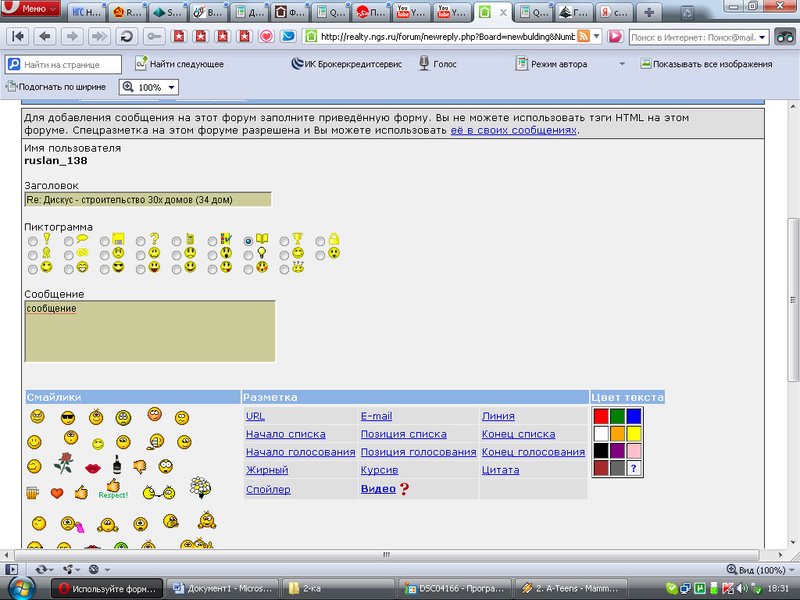
Task: Click the её в своих сообщениях link
Action: pyautogui.click(x=513, y=130)
